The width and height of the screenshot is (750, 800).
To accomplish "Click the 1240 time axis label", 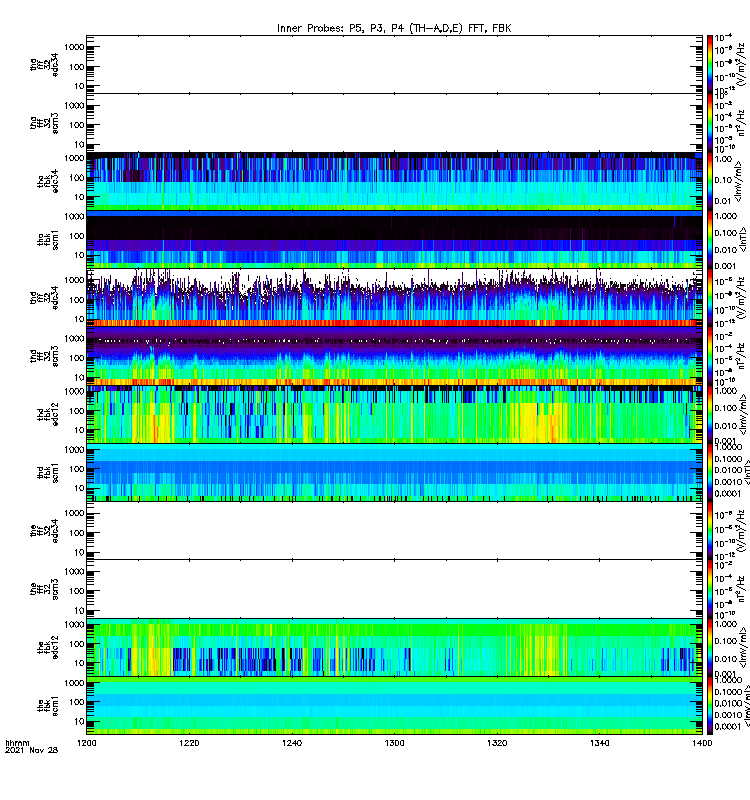I will coord(292,743).
